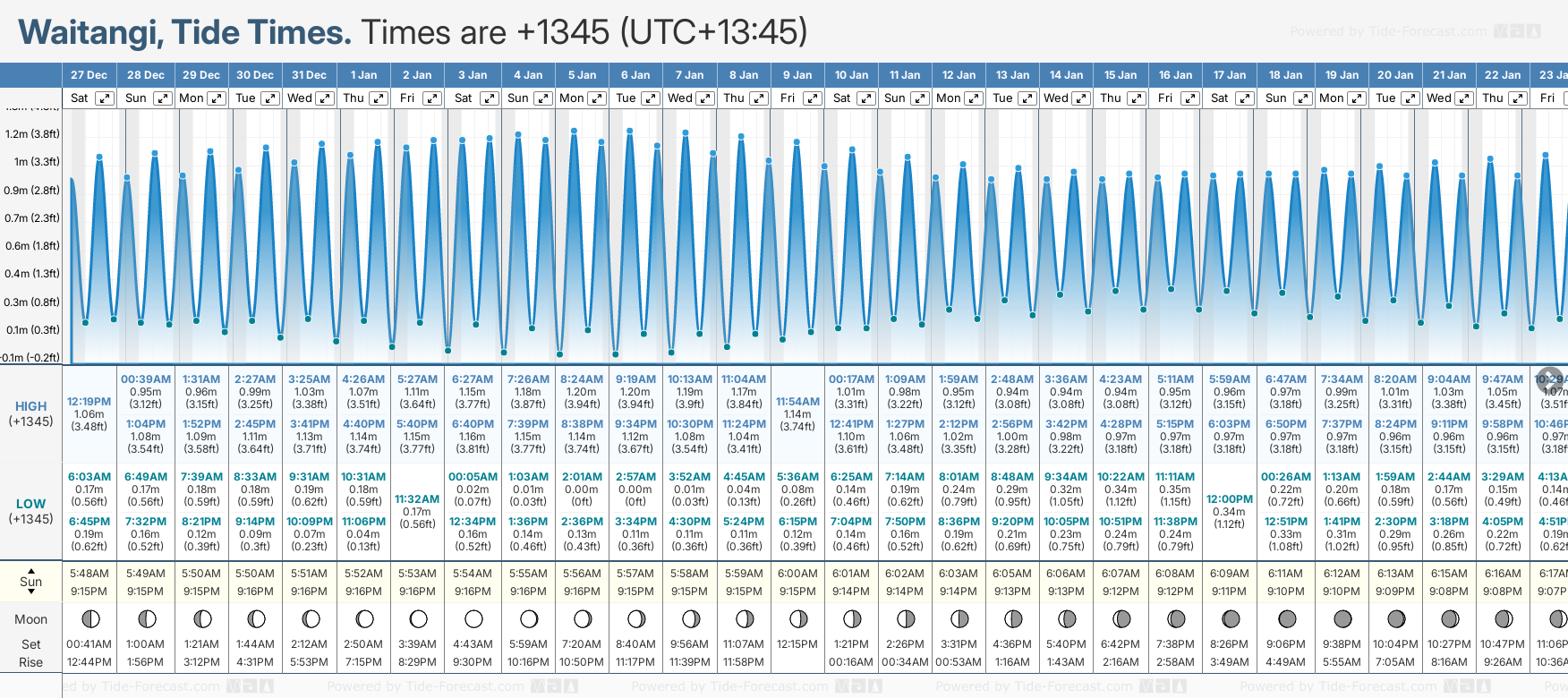The width and height of the screenshot is (1568, 698).
Task: Select the 18 Jan date header
Action: 1285,75
